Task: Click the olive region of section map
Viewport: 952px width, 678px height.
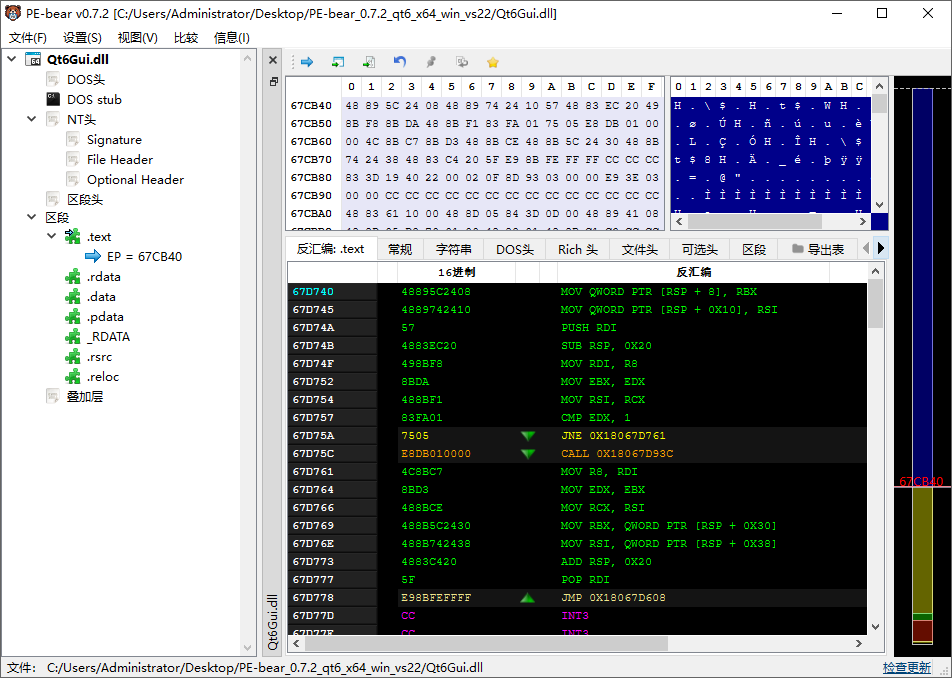Action: click(x=922, y=549)
